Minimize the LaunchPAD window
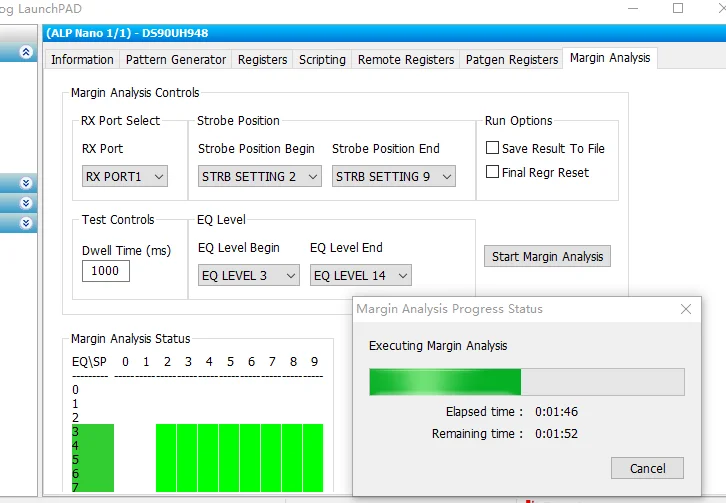 [633, 8]
